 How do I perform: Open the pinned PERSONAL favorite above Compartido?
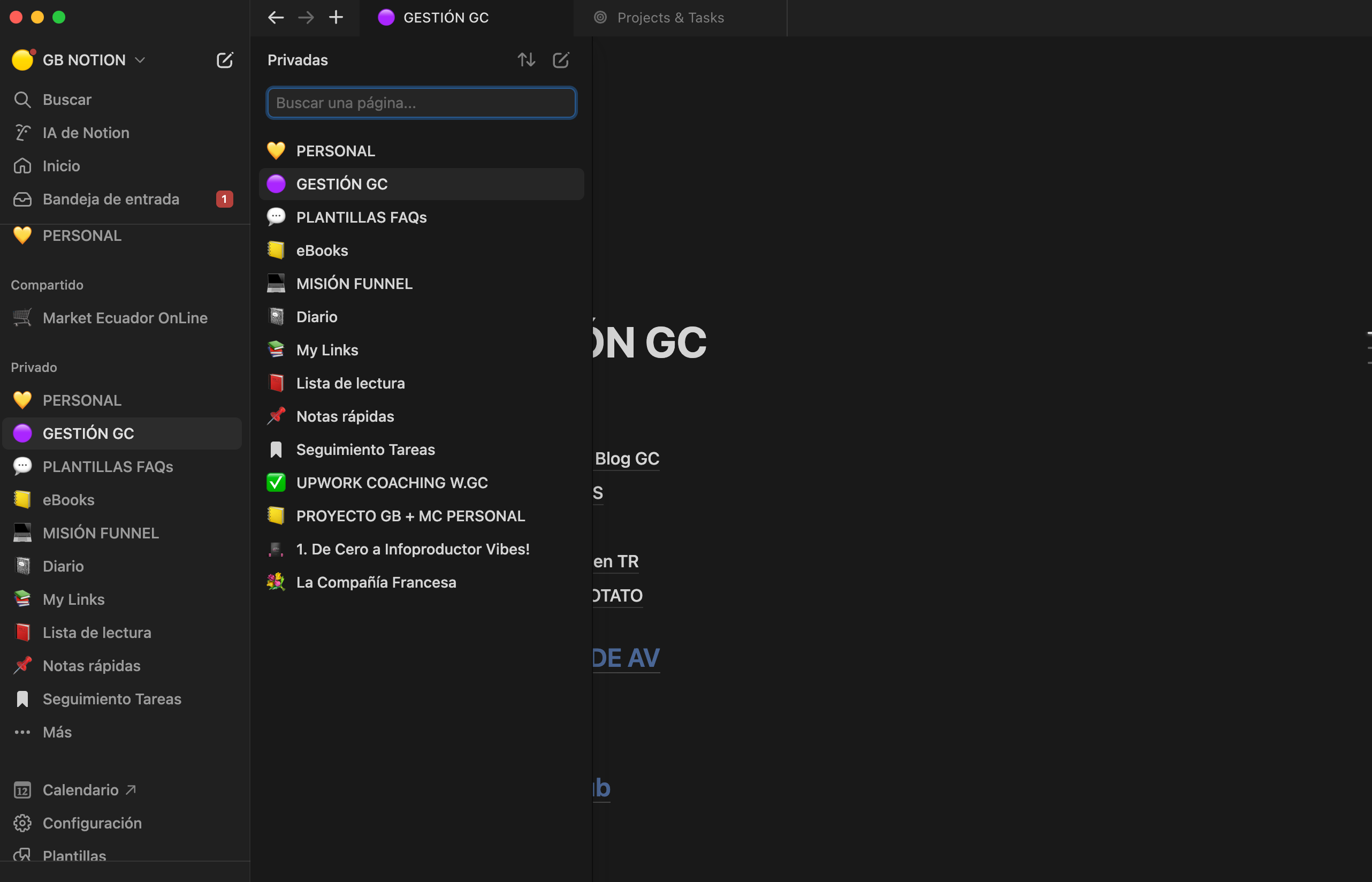pos(121,236)
